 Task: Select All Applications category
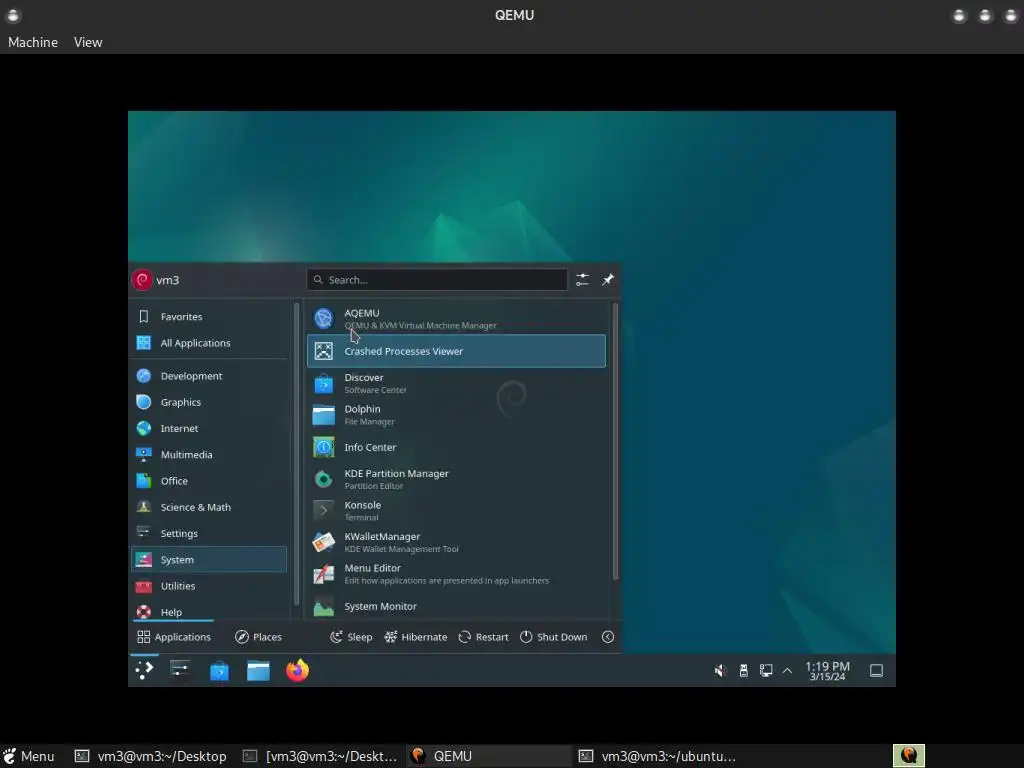coord(209,343)
